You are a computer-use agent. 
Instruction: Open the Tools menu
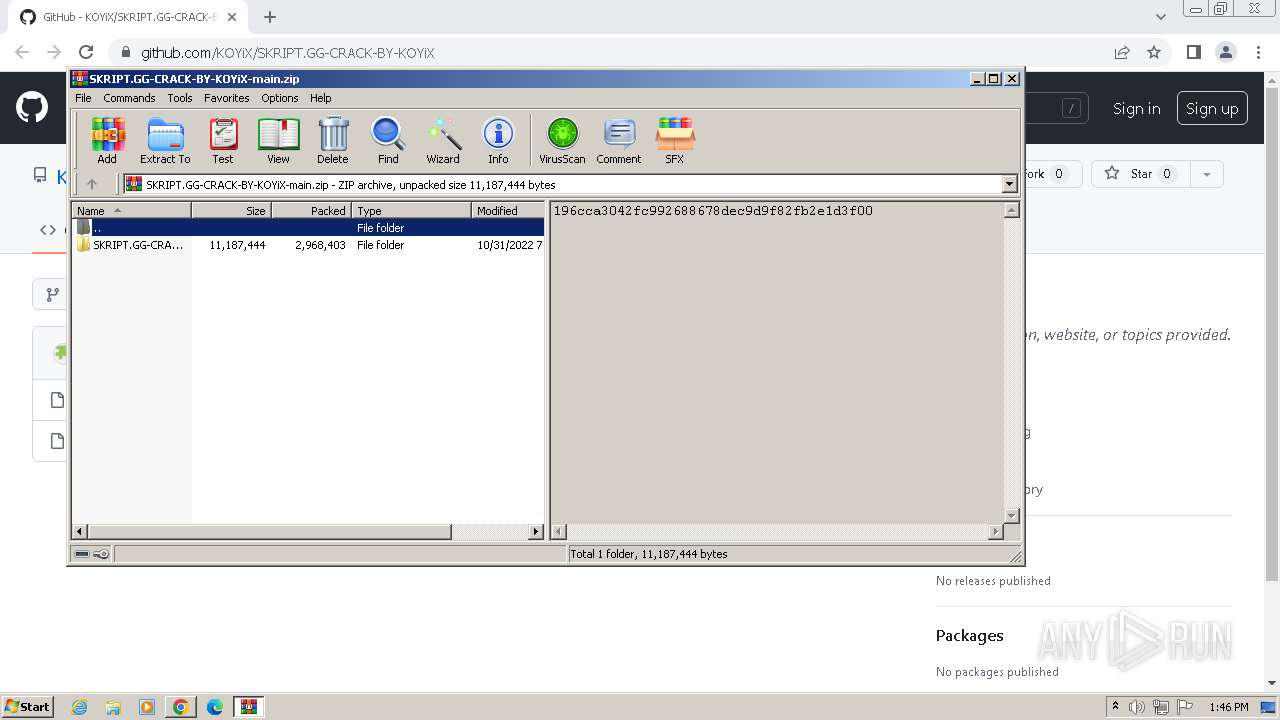pos(180,98)
